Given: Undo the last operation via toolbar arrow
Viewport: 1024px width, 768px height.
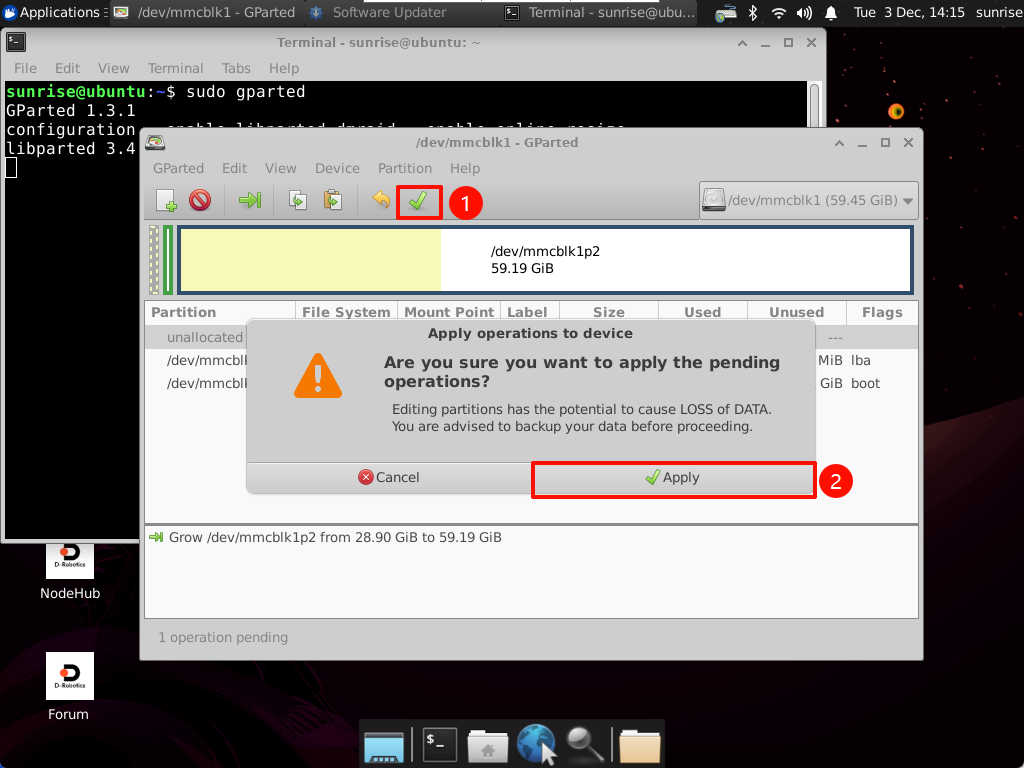Looking at the screenshot, I should coord(381,200).
